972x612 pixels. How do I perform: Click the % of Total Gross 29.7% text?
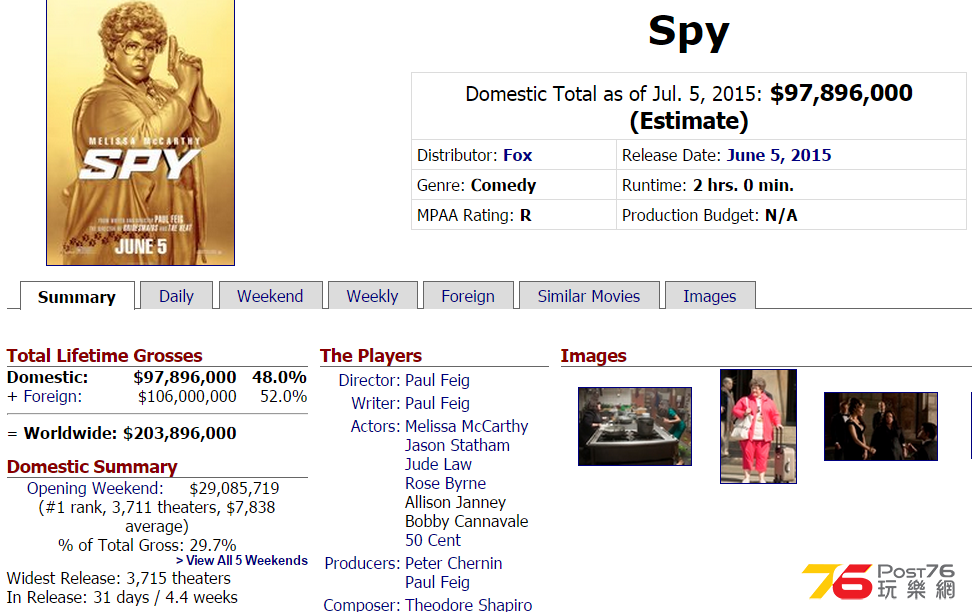[148, 545]
